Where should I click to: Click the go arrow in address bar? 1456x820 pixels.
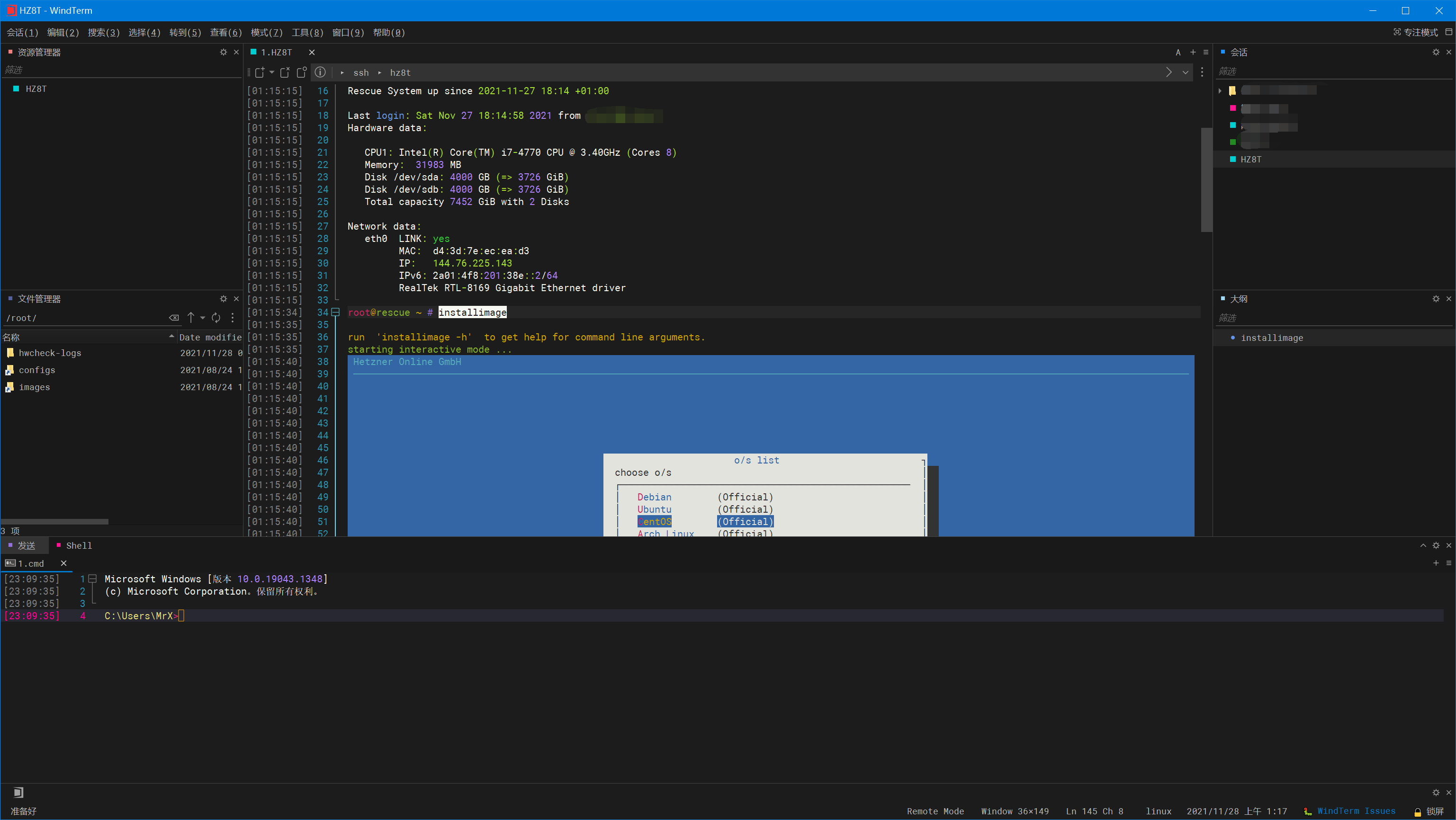[1169, 72]
